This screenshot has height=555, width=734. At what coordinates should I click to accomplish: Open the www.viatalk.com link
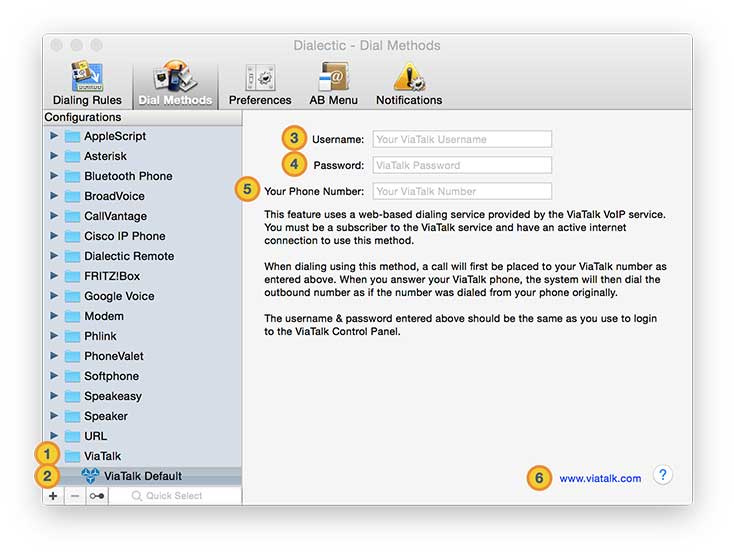(x=600, y=478)
